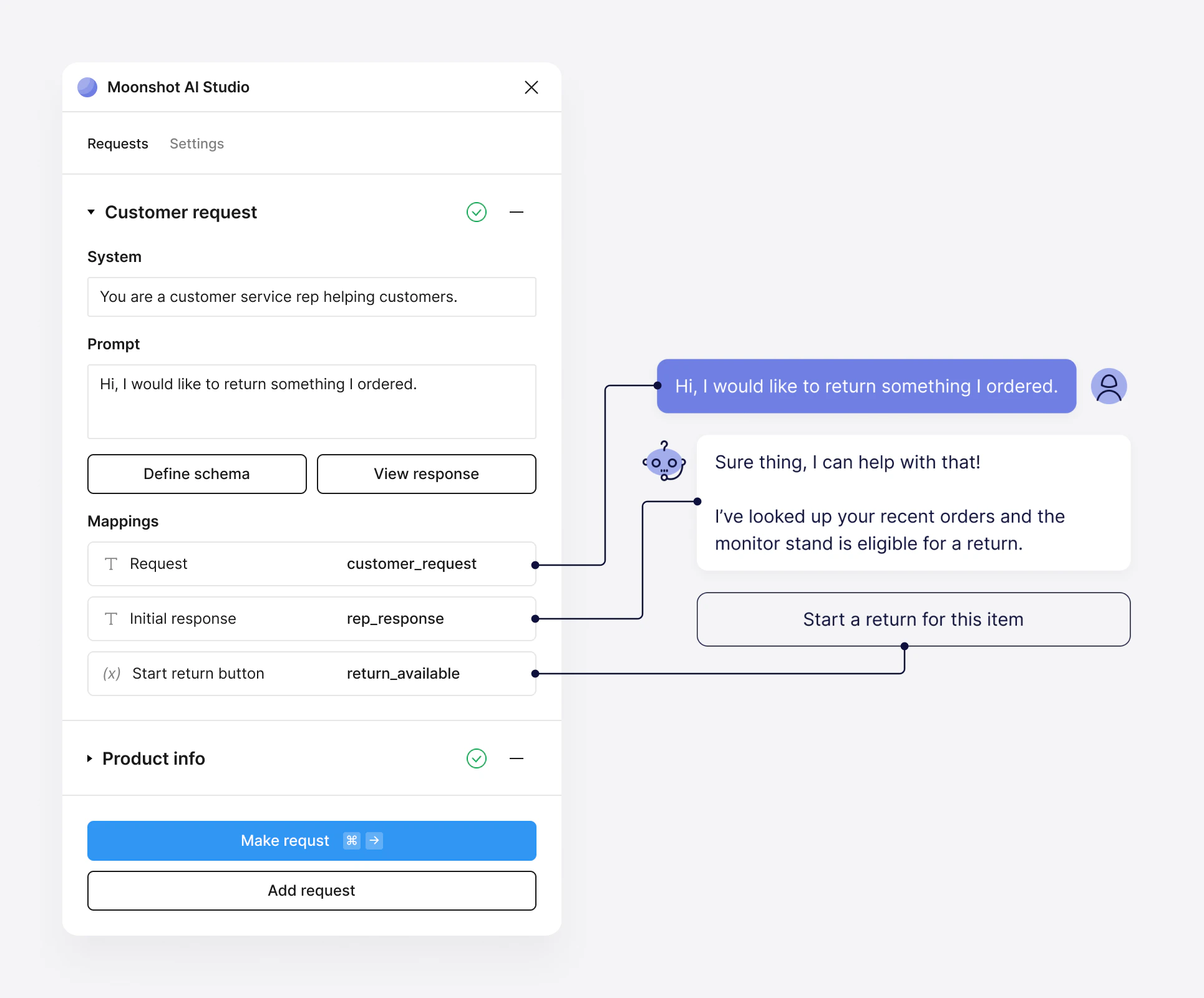The height and width of the screenshot is (998, 1204).
Task: Remove the Customer request with minus icon
Action: coord(517,212)
